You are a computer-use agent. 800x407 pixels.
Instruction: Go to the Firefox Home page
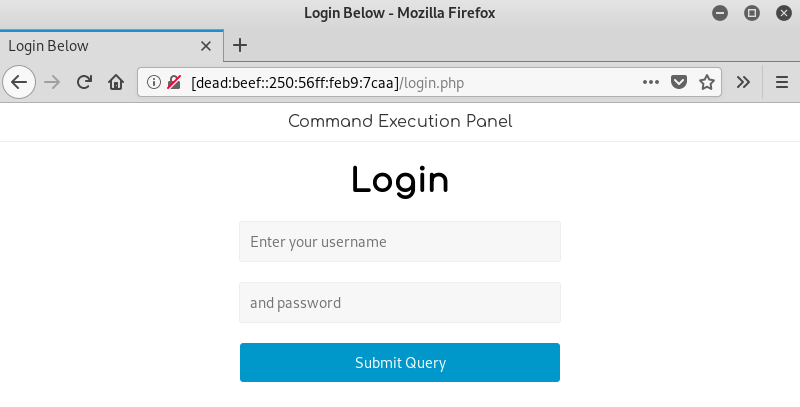point(116,82)
